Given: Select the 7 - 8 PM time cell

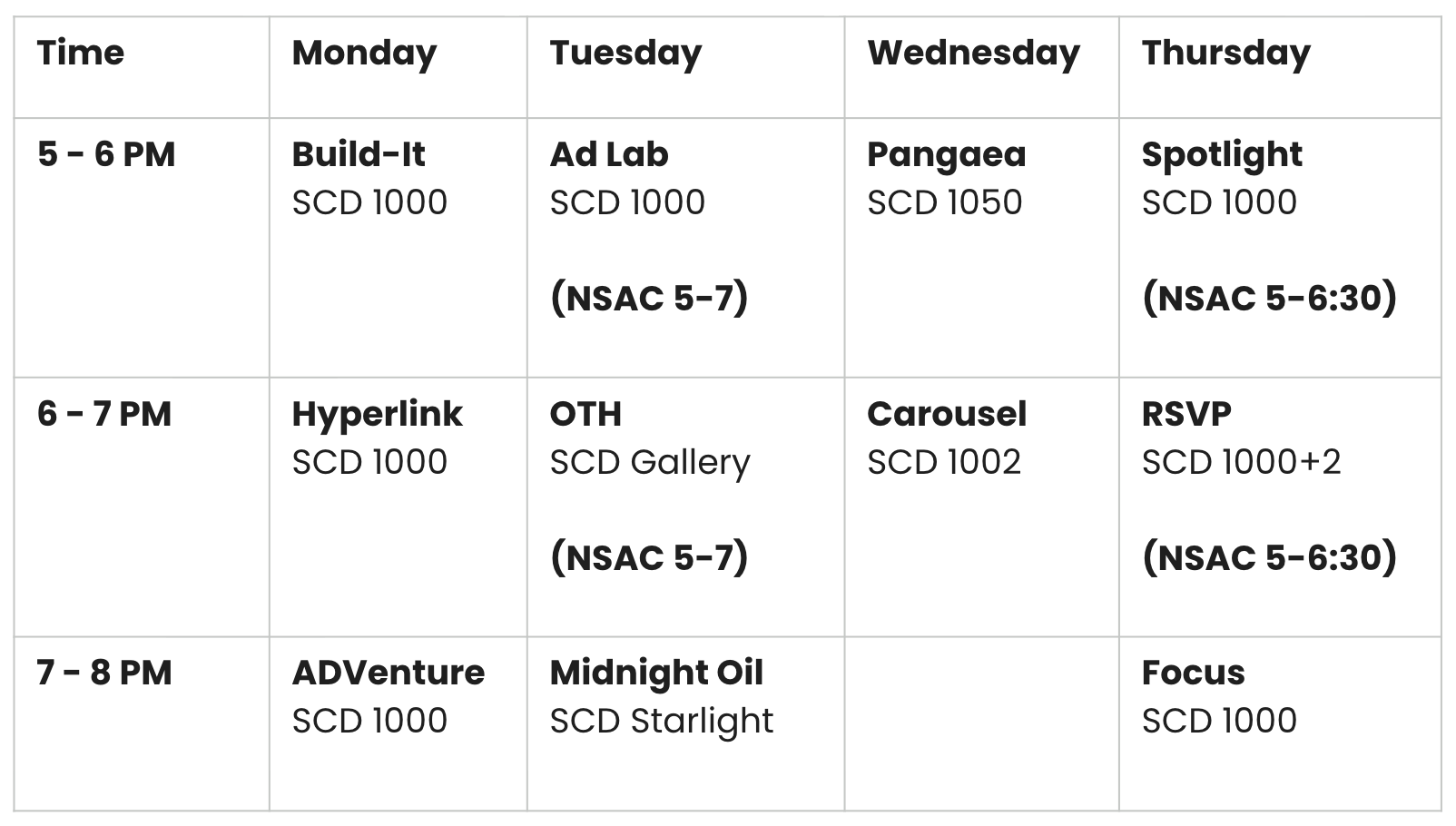Looking at the screenshot, I should coord(142,723).
